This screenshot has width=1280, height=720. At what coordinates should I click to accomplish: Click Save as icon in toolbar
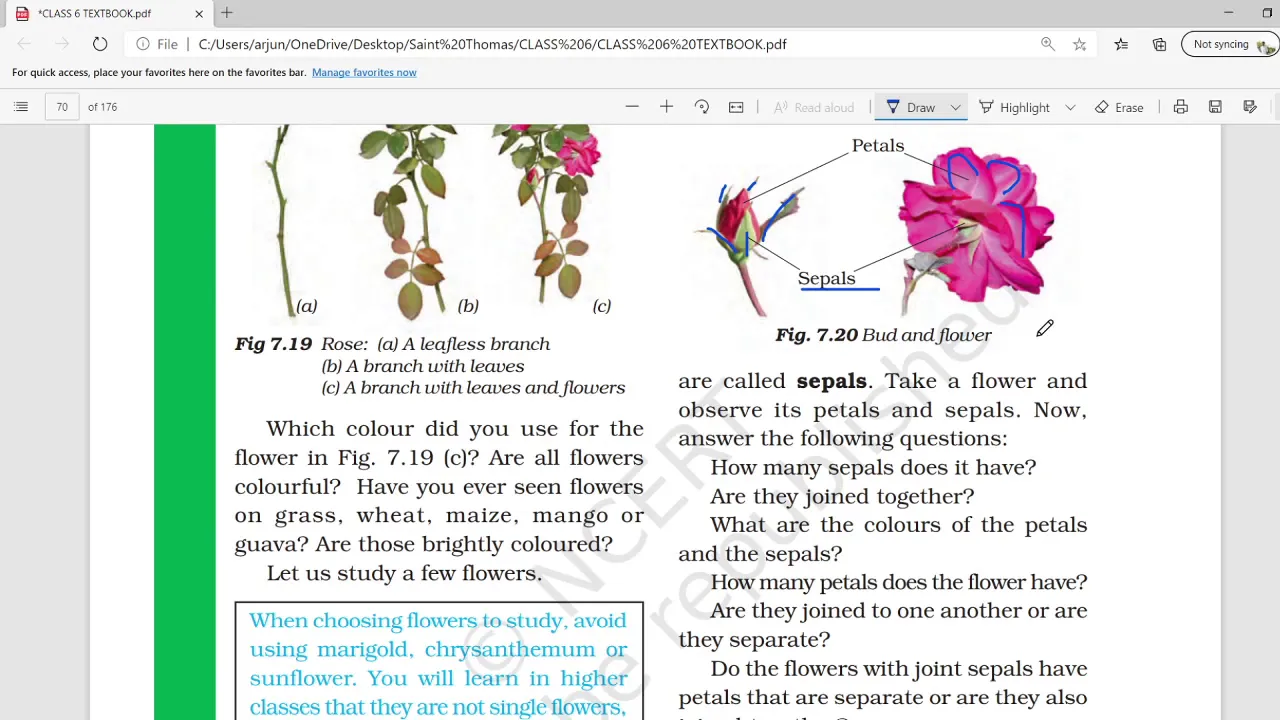pos(1250,107)
